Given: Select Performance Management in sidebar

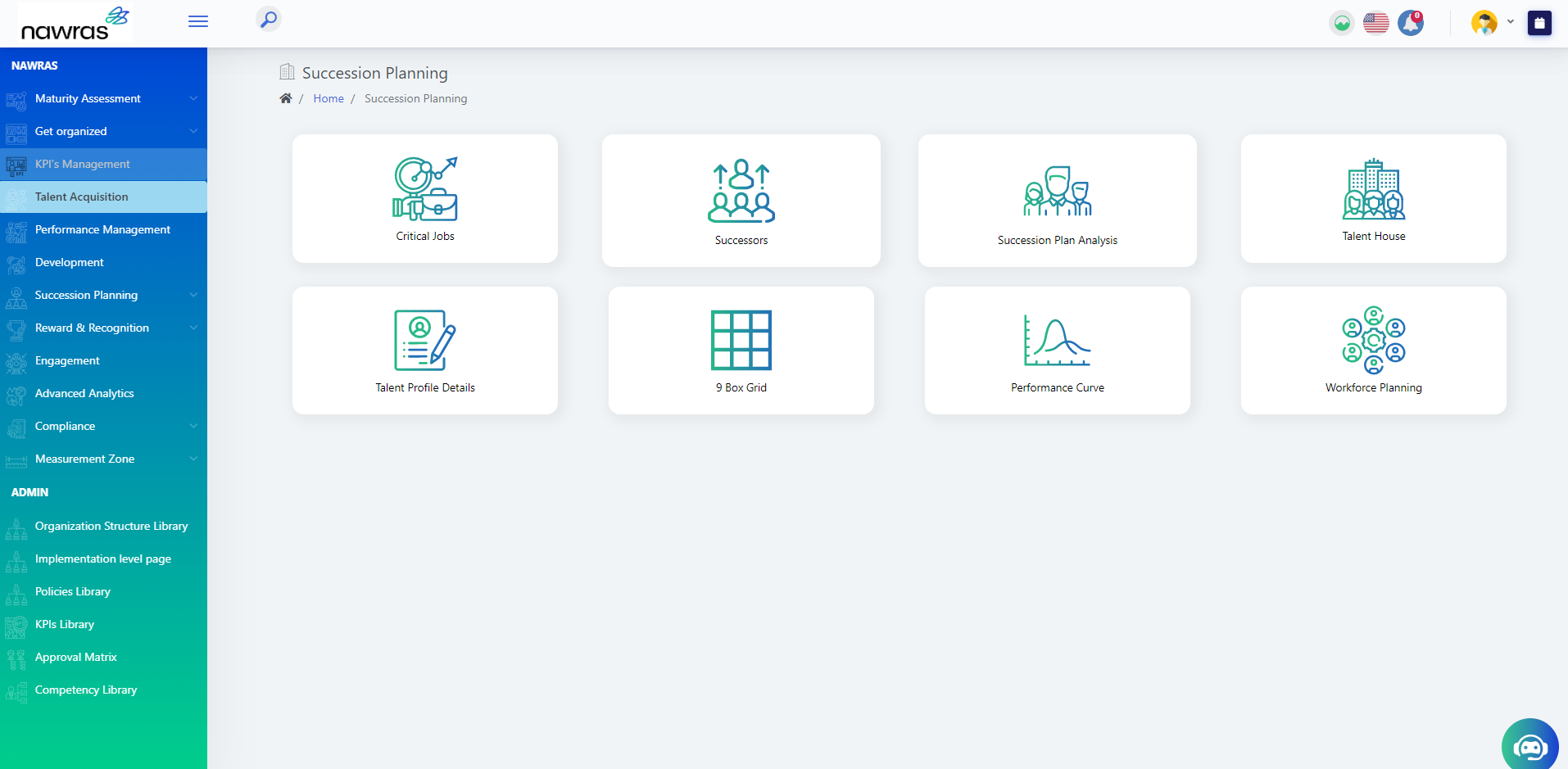Looking at the screenshot, I should pyautogui.click(x=102, y=229).
